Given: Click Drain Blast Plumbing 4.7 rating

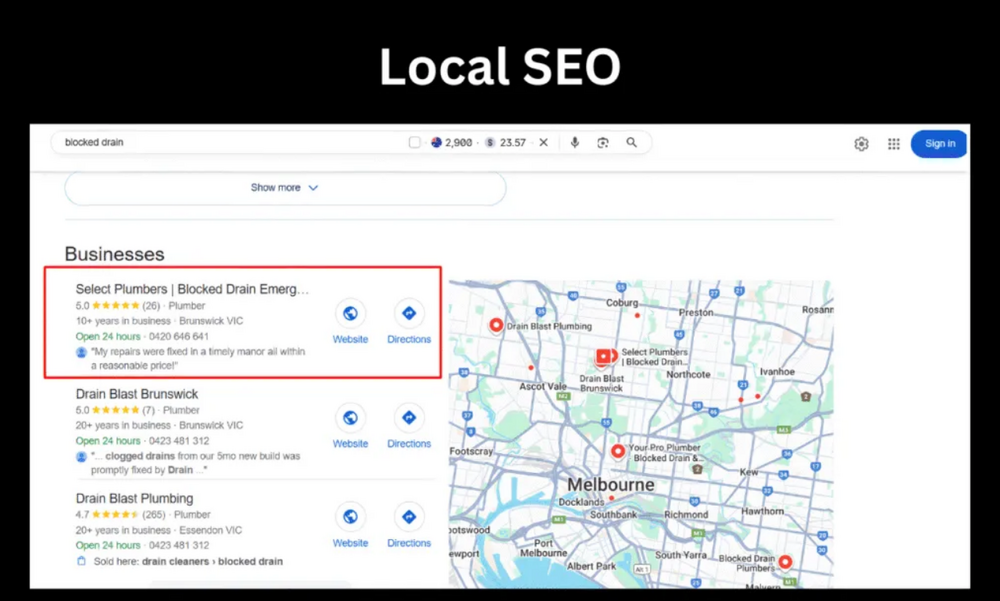Looking at the screenshot, I should (107, 514).
